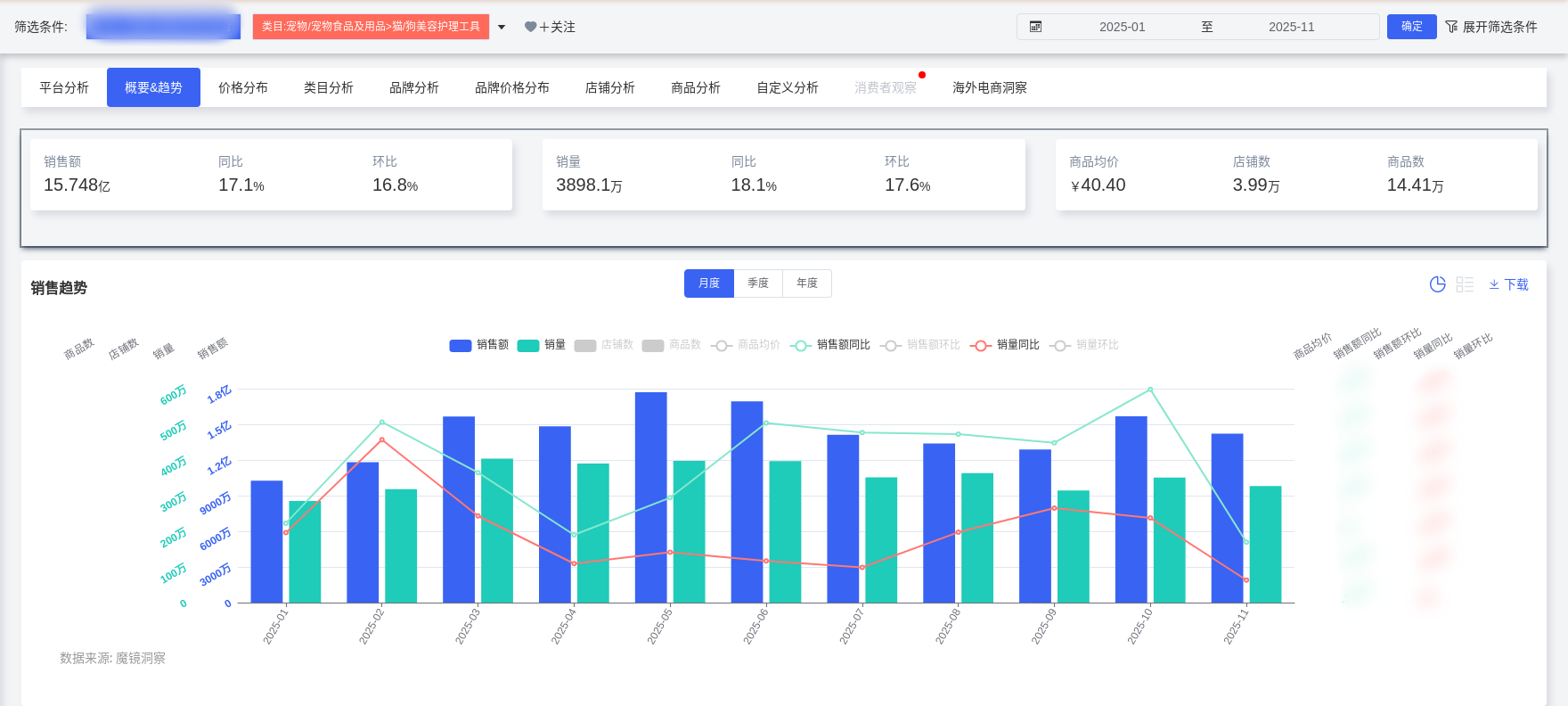Screen dimensions: 1568x706
Task: Click the calendar icon in date range
Action: click(x=1035, y=27)
